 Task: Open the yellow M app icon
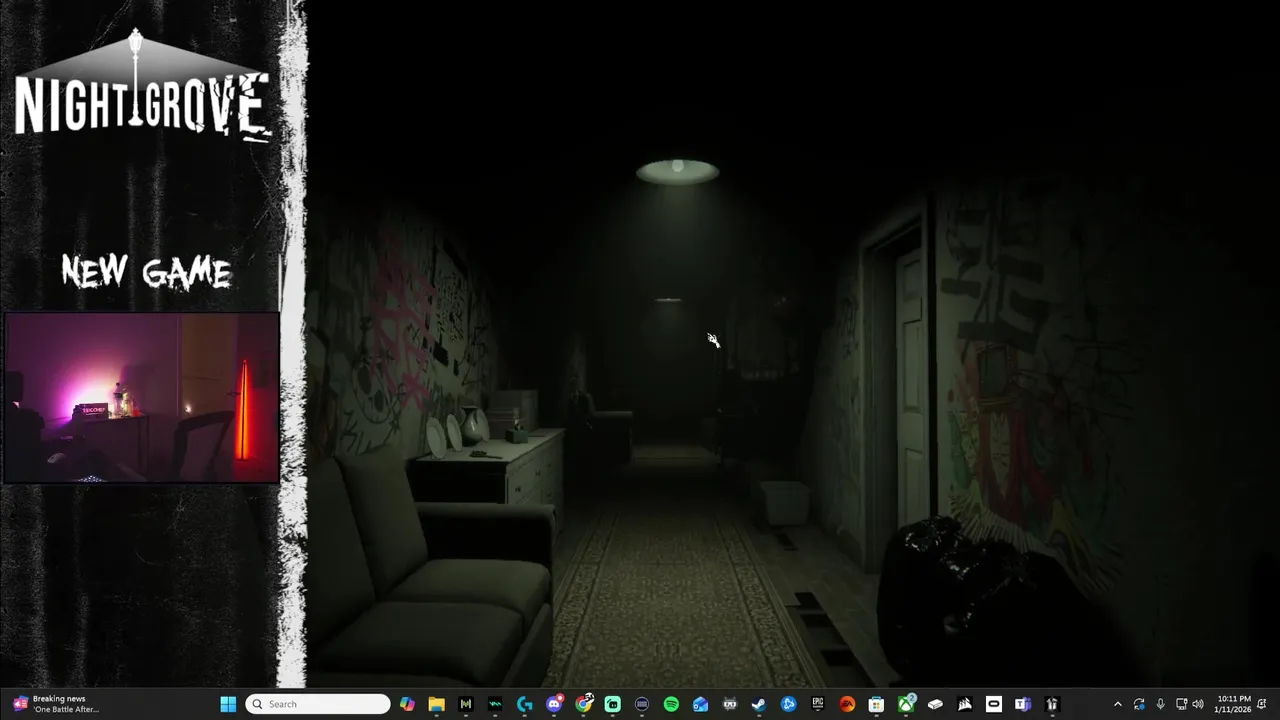(465, 704)
